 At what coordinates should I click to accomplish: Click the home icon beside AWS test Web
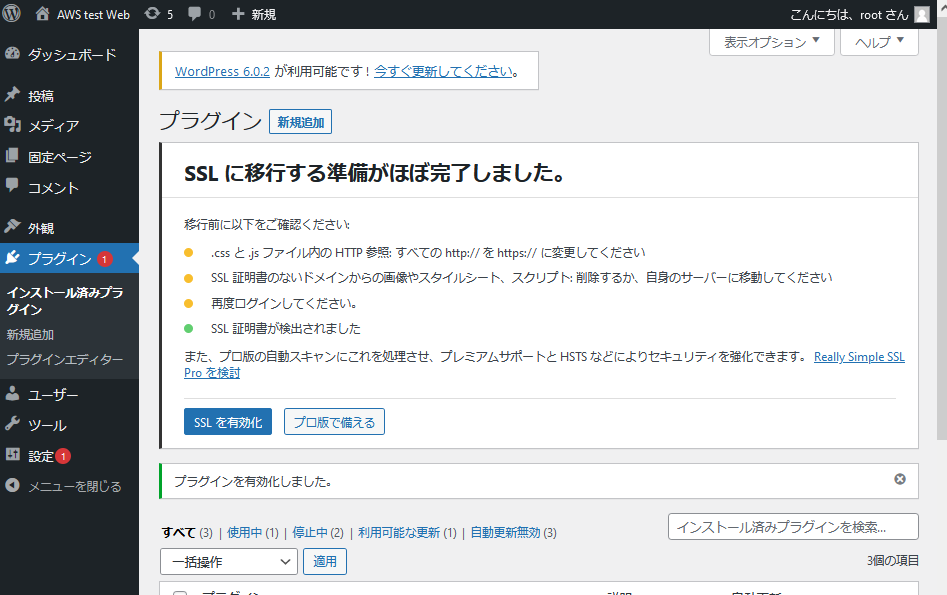click(42, 13)
